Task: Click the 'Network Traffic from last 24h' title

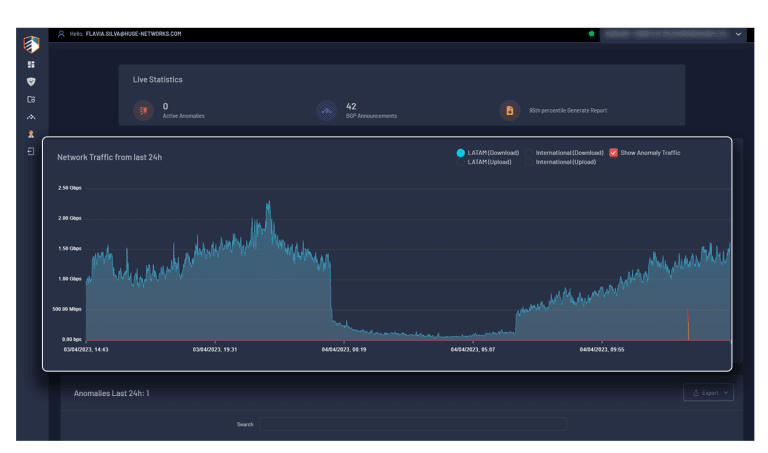Action: click(110, 157)
